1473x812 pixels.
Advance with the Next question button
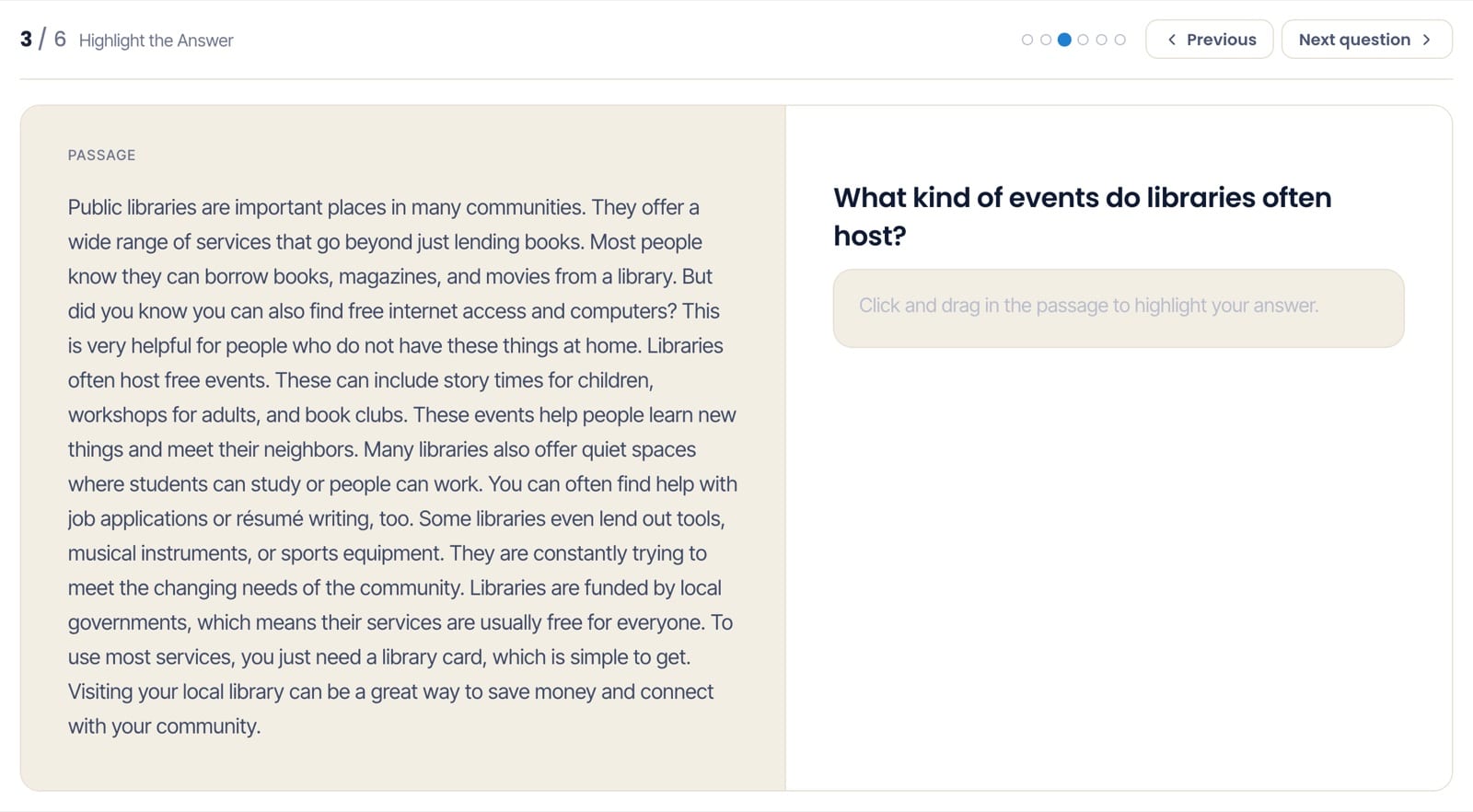pos(1366,40)
